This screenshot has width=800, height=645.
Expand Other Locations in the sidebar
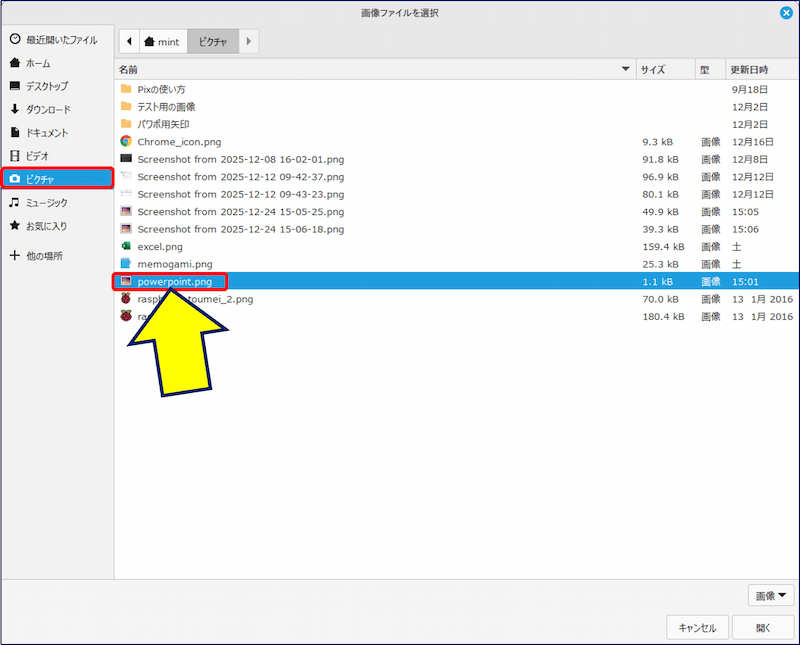pyautogui.click(x=44, y=256)
